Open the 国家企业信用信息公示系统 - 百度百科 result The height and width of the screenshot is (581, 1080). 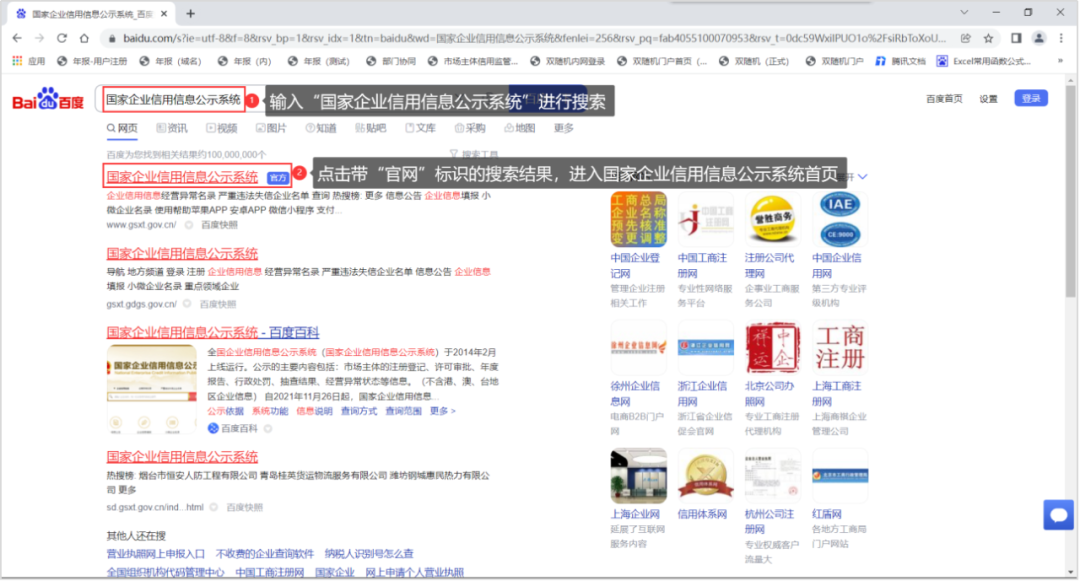coord(213,332)
